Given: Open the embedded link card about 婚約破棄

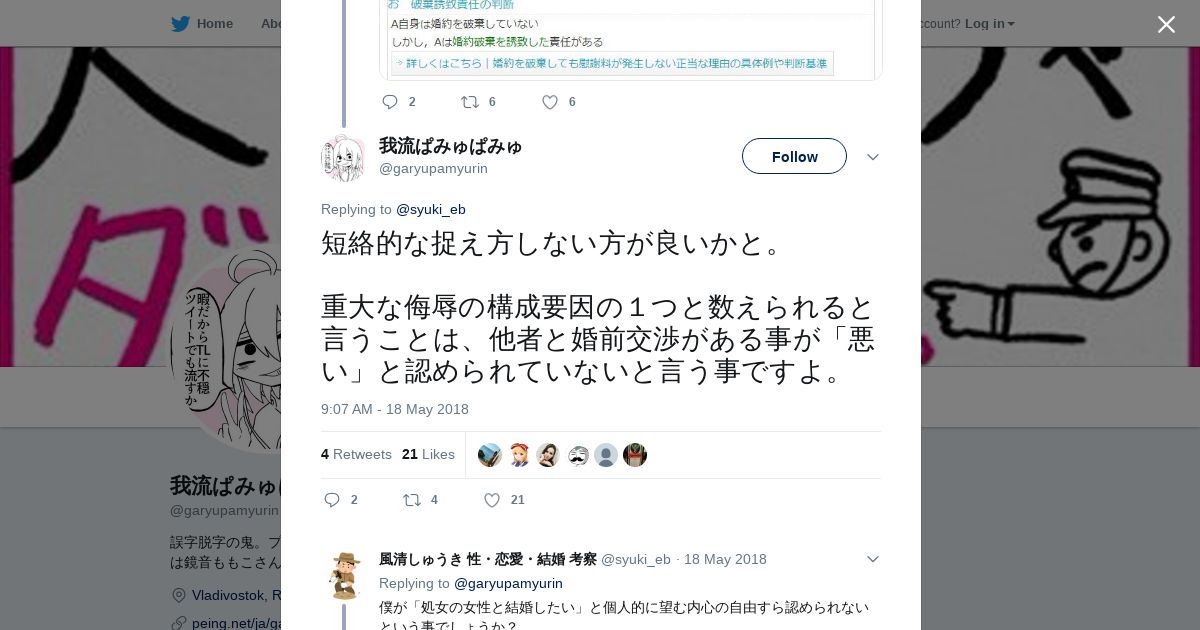Looking at the screenshot, I should pos(631,39).
